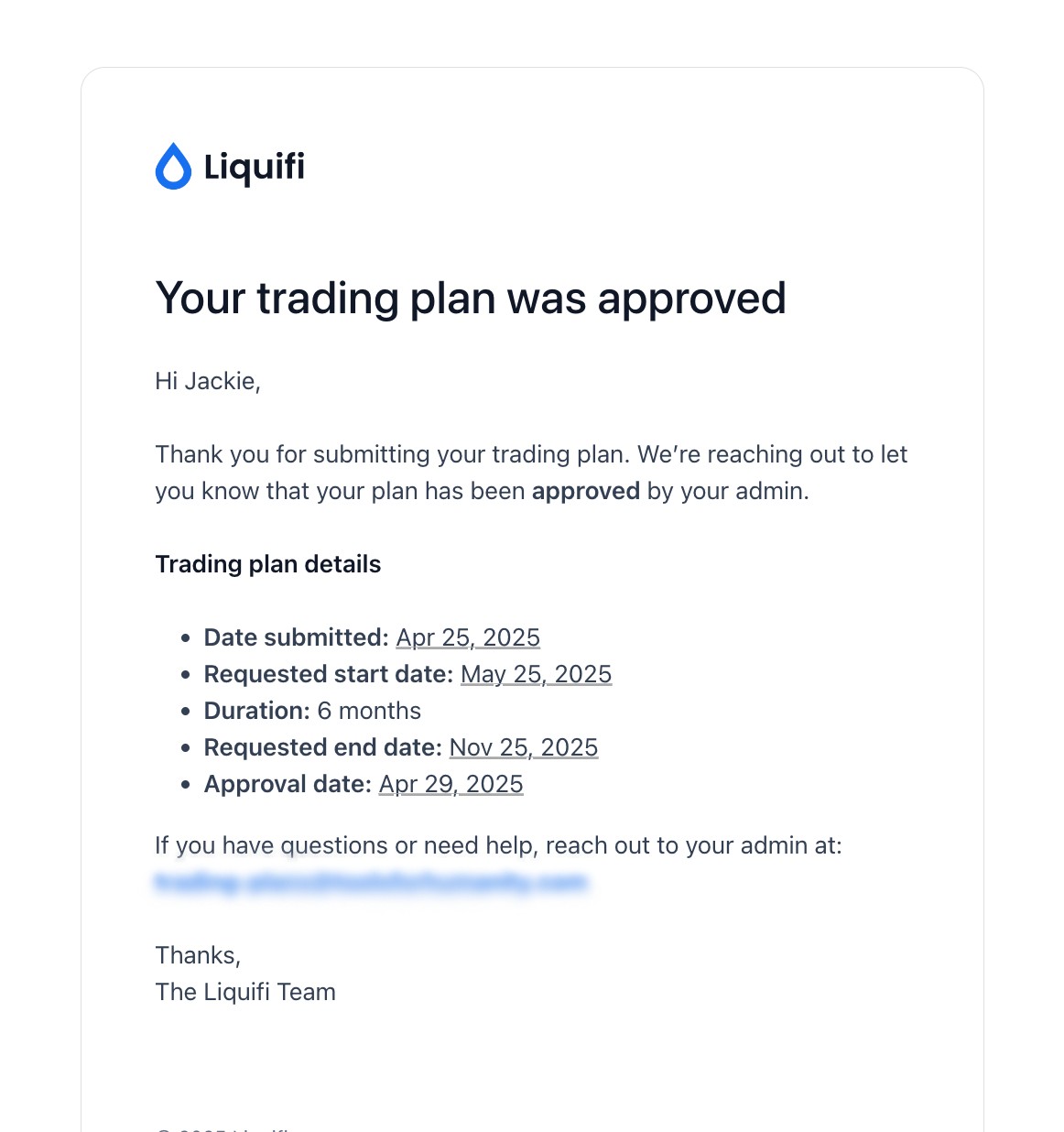The height and width of the screenshot is (1132, 1064).
Task: Click the blue Liquifi droplet logo icon
Action: [173, 167]
